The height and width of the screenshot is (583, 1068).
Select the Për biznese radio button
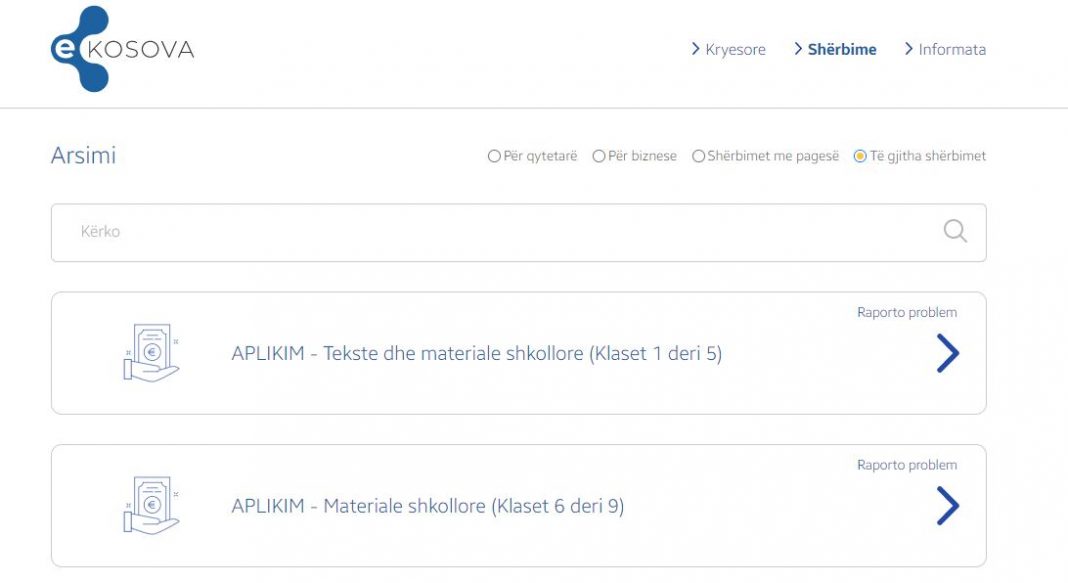click(599, 156)
